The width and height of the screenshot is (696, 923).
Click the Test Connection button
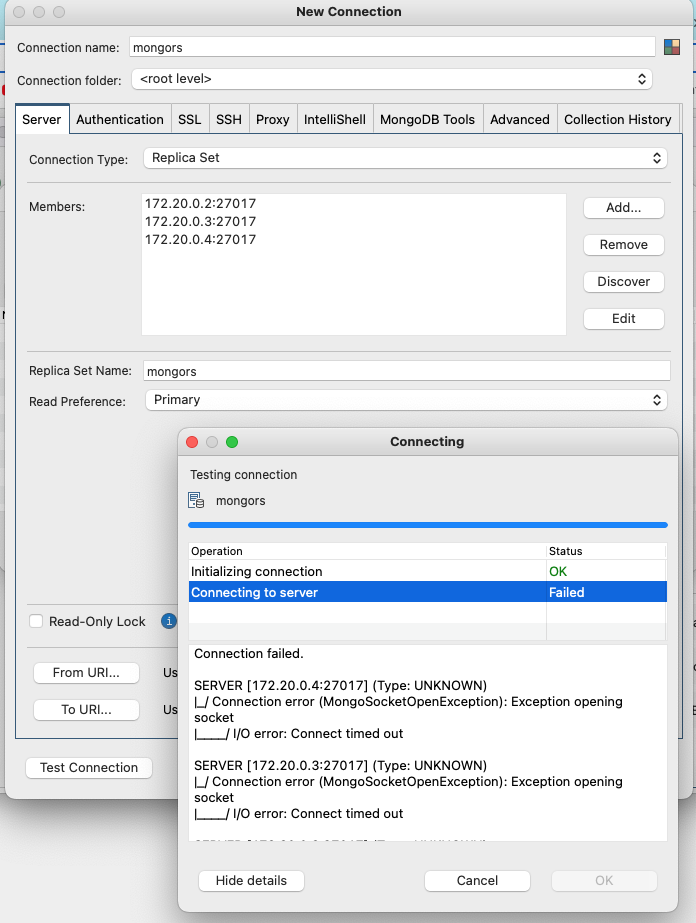point(89,768)
